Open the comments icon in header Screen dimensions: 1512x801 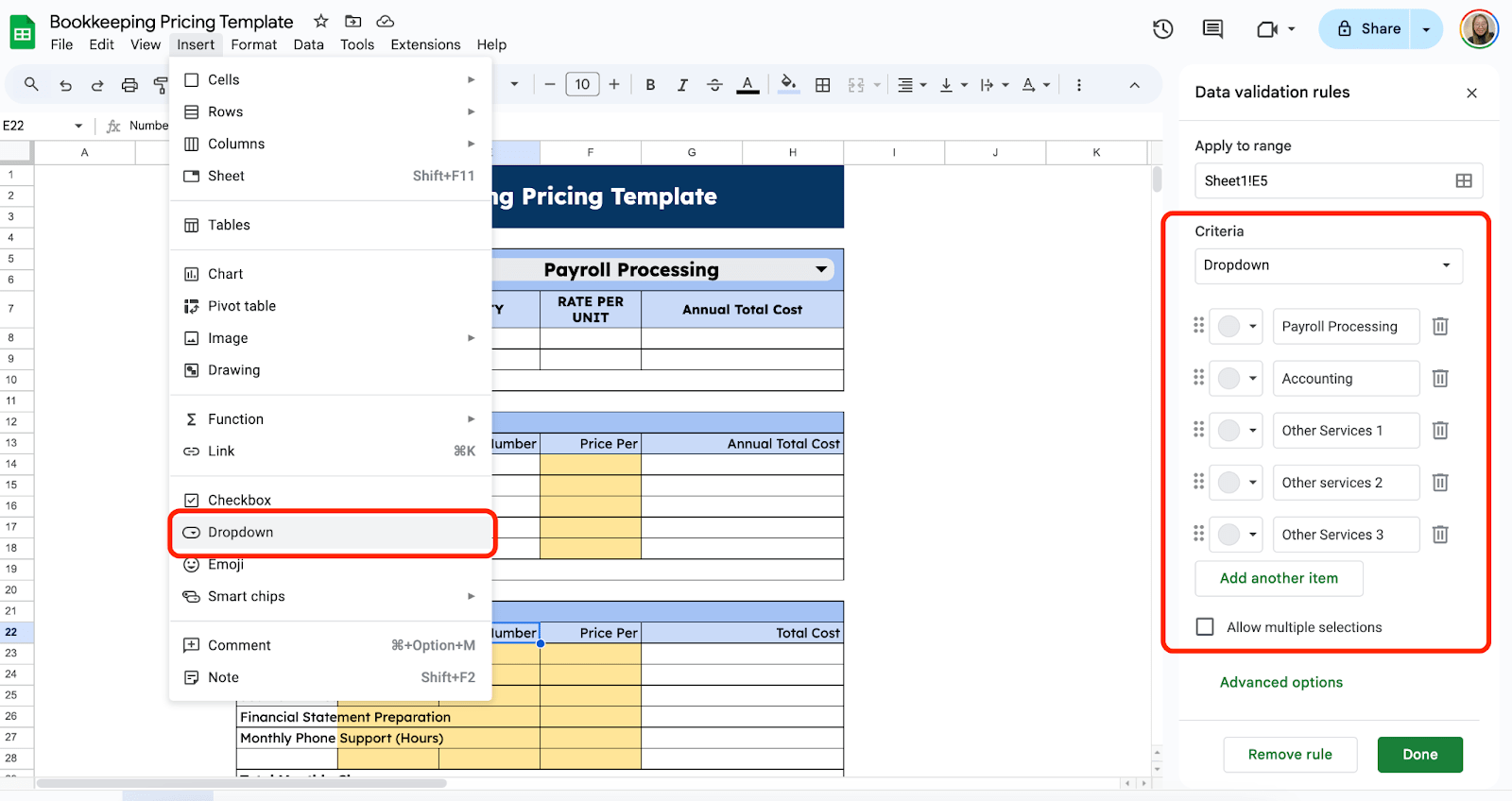1212,29
